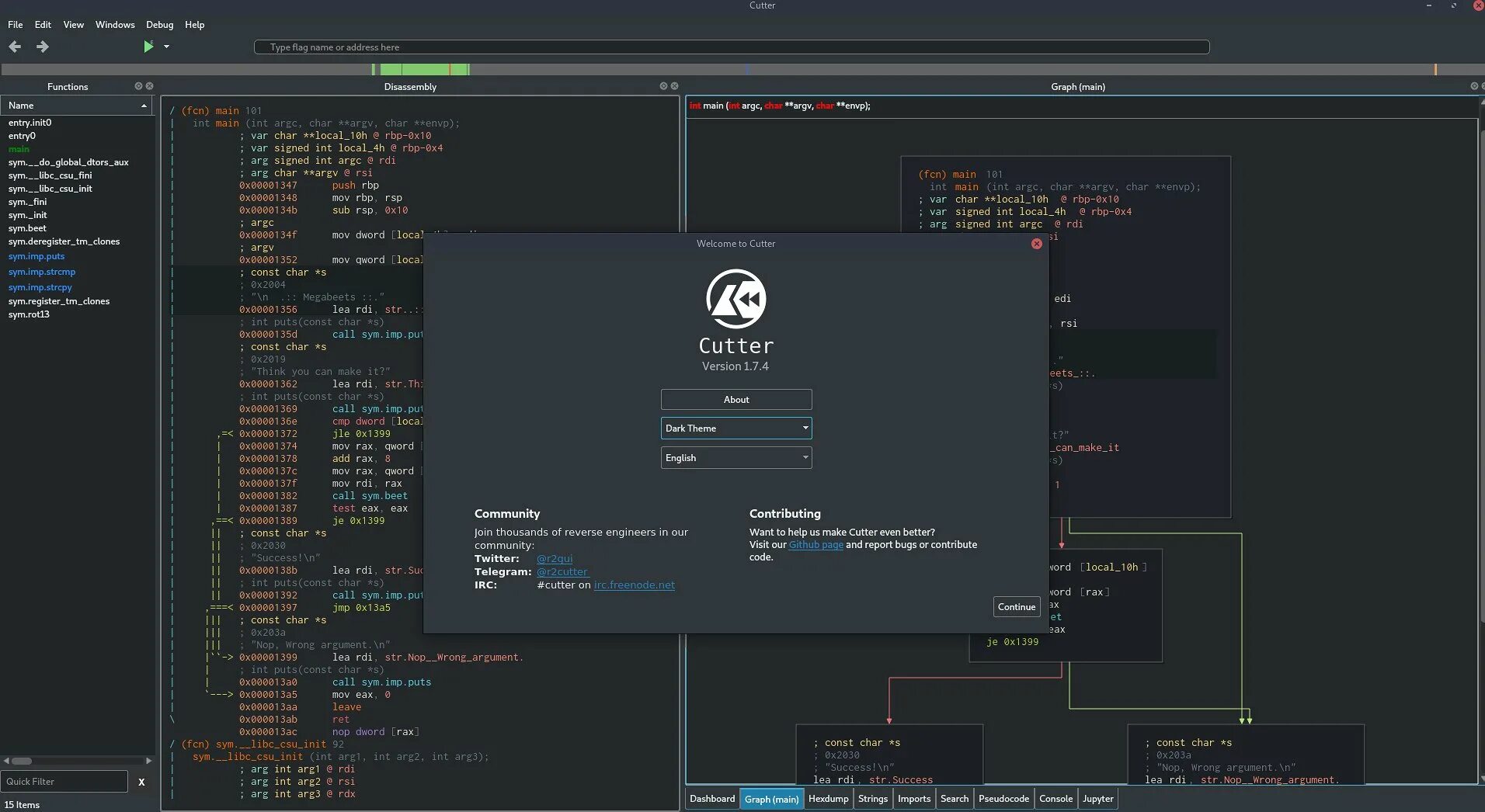
Task: Float the Disassembly panel
Action: pos(663,86)
